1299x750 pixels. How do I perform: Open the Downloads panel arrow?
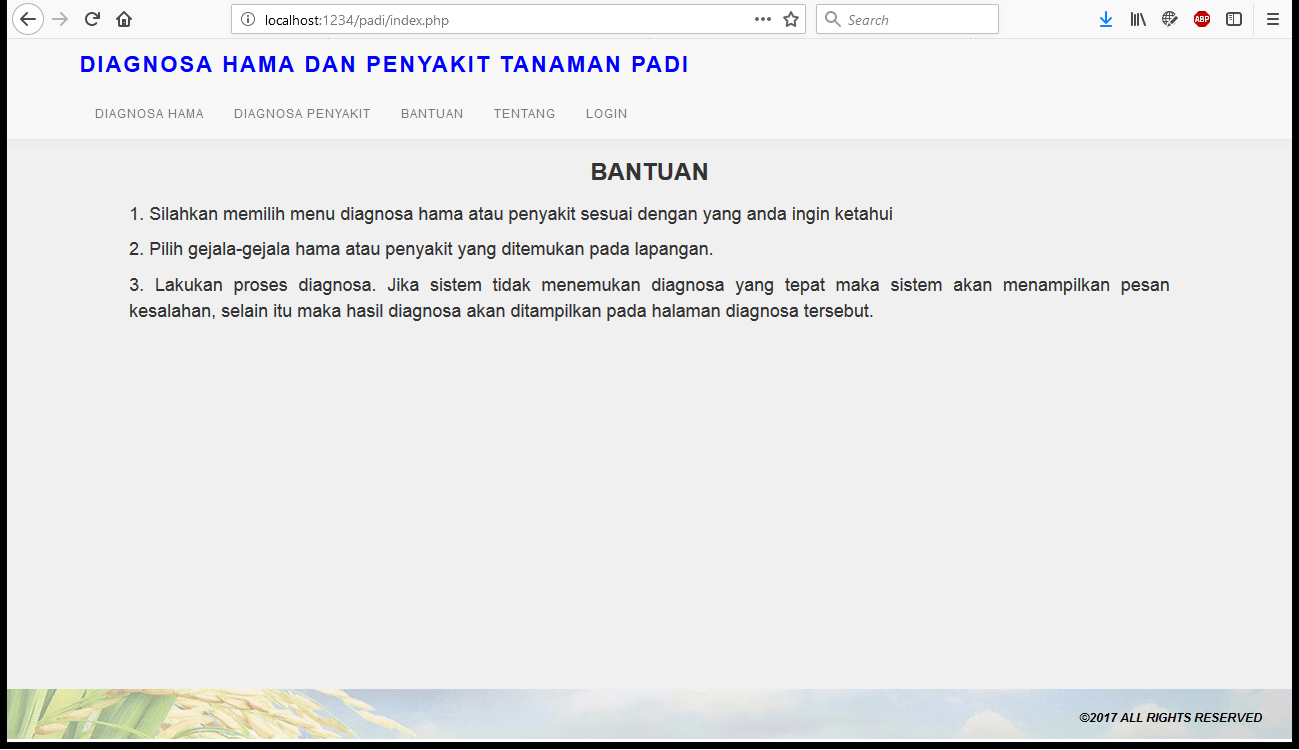1105,19
